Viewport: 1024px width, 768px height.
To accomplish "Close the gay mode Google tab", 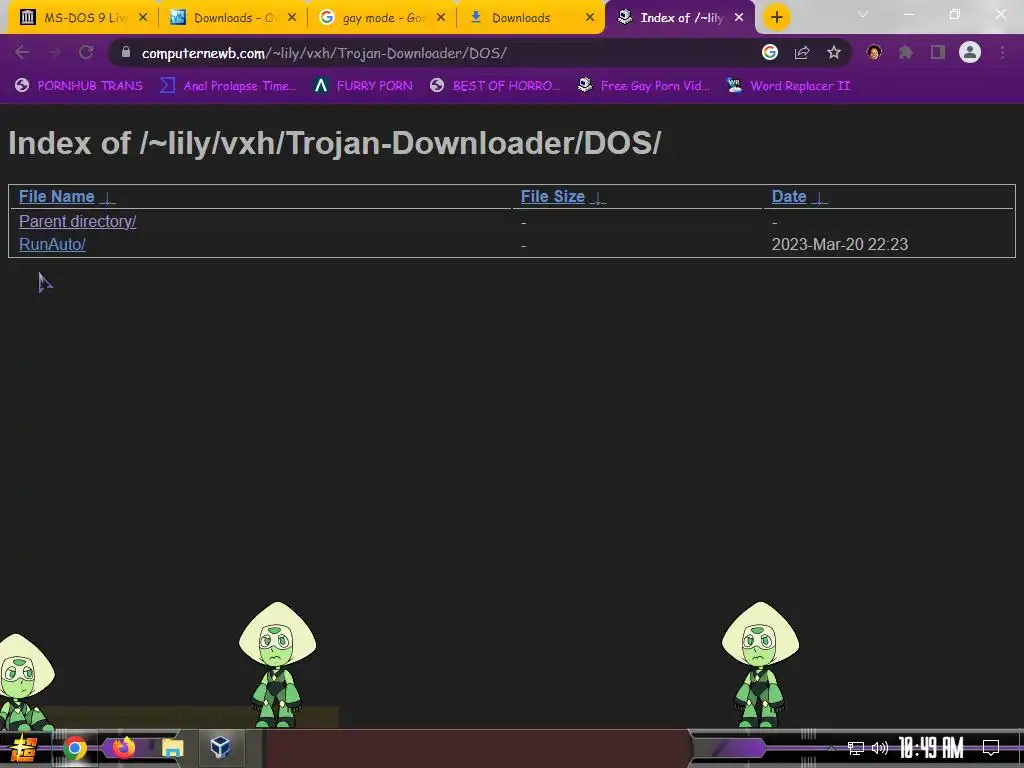I will coord(441,18).
